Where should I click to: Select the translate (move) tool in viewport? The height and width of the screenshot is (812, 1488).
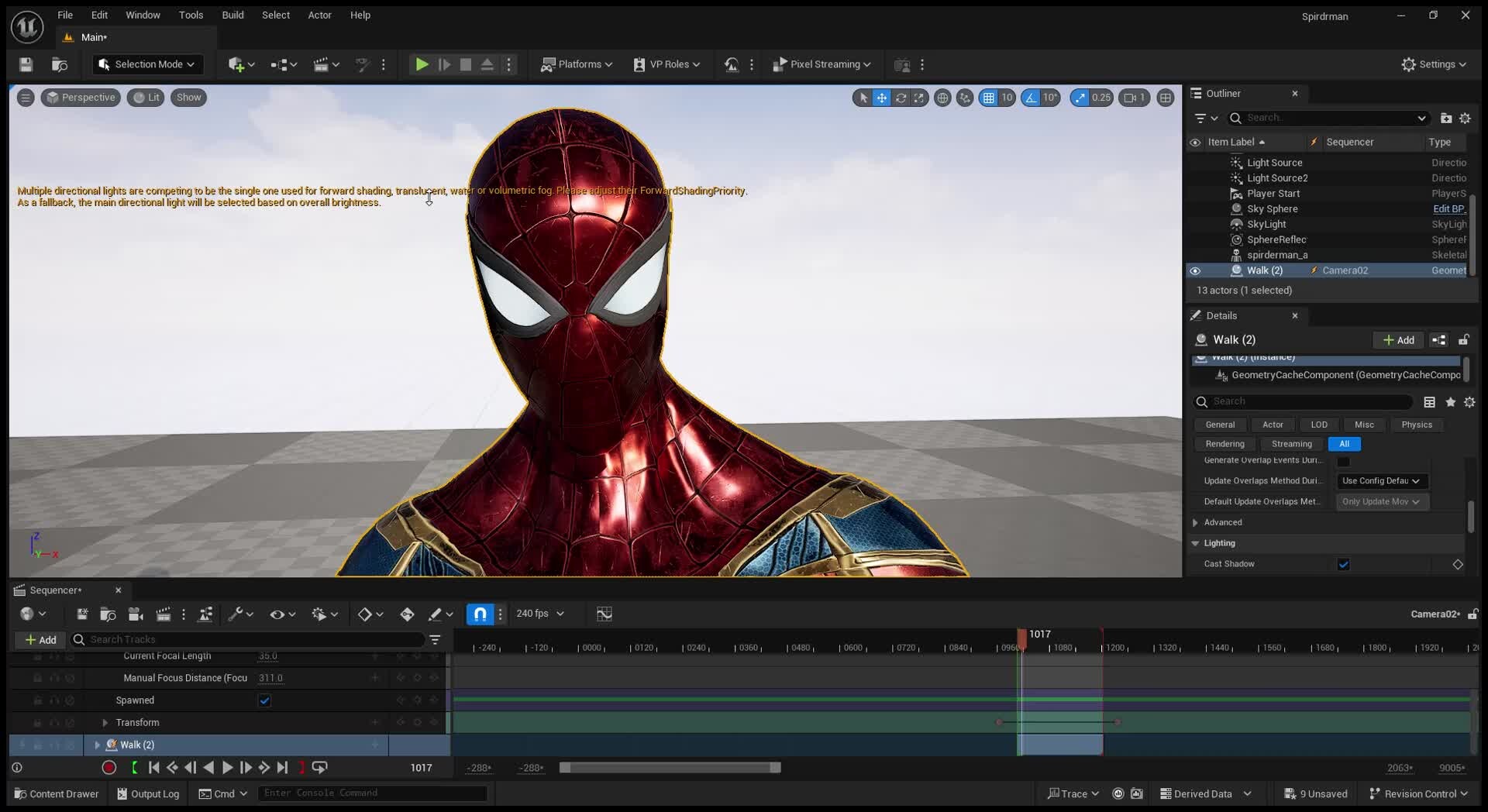click(x=881, y=98)
